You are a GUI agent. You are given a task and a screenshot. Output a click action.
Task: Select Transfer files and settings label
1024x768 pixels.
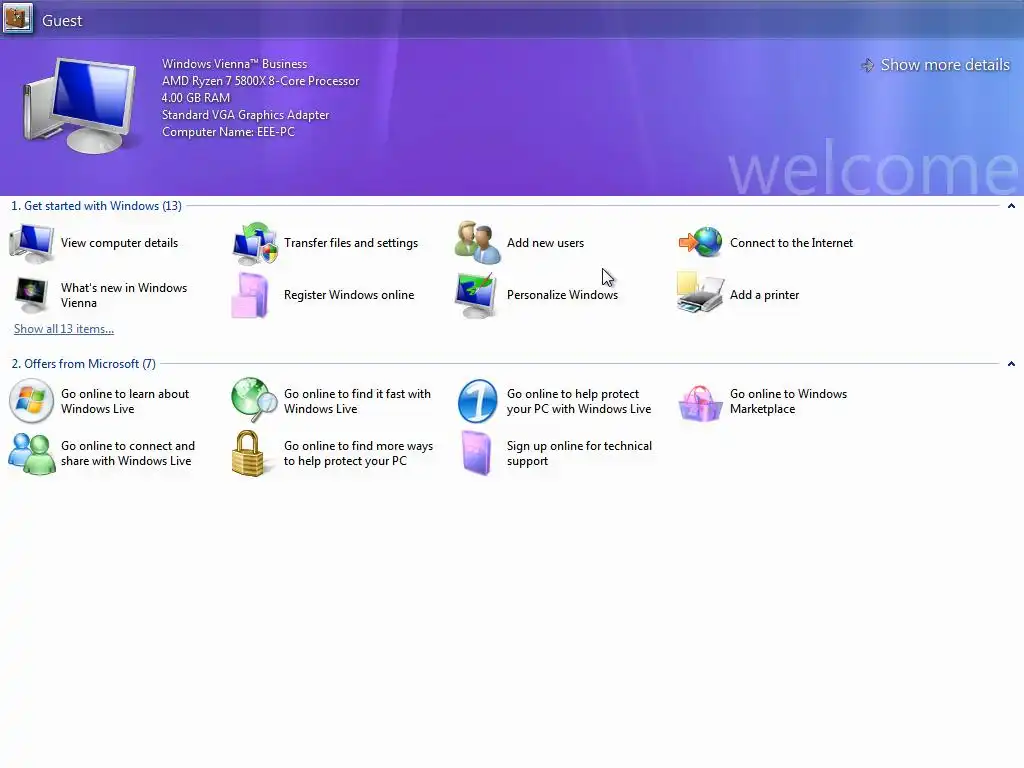click(351, 243)
